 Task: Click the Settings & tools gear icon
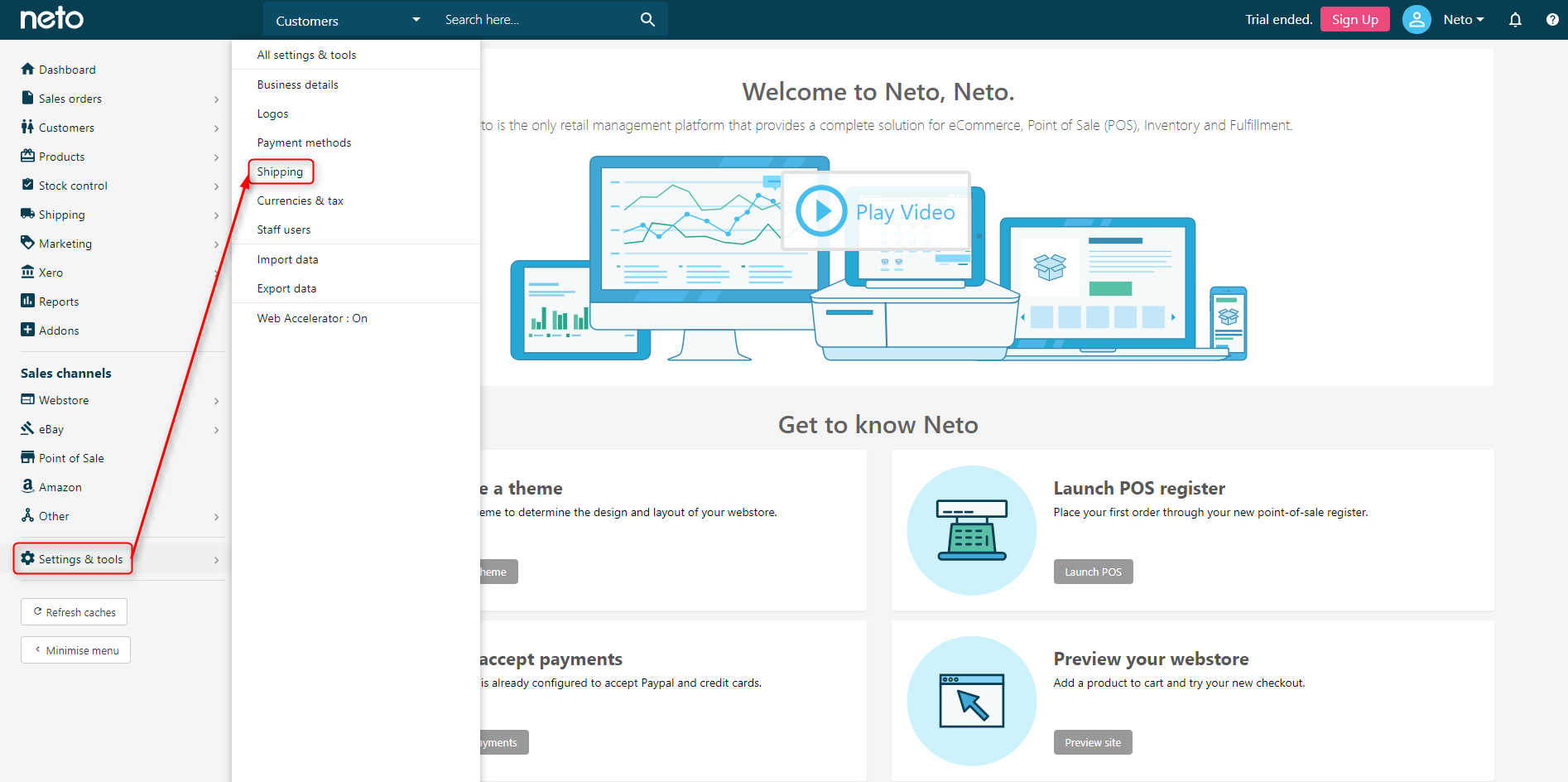click(x=27, y=558)
